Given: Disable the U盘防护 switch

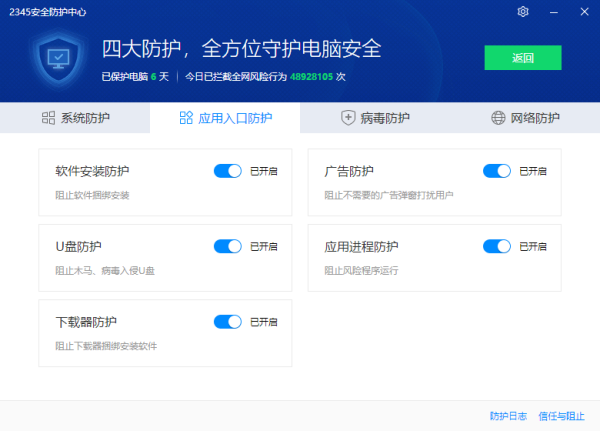Looking at the screenshot, I should point(228,247).
